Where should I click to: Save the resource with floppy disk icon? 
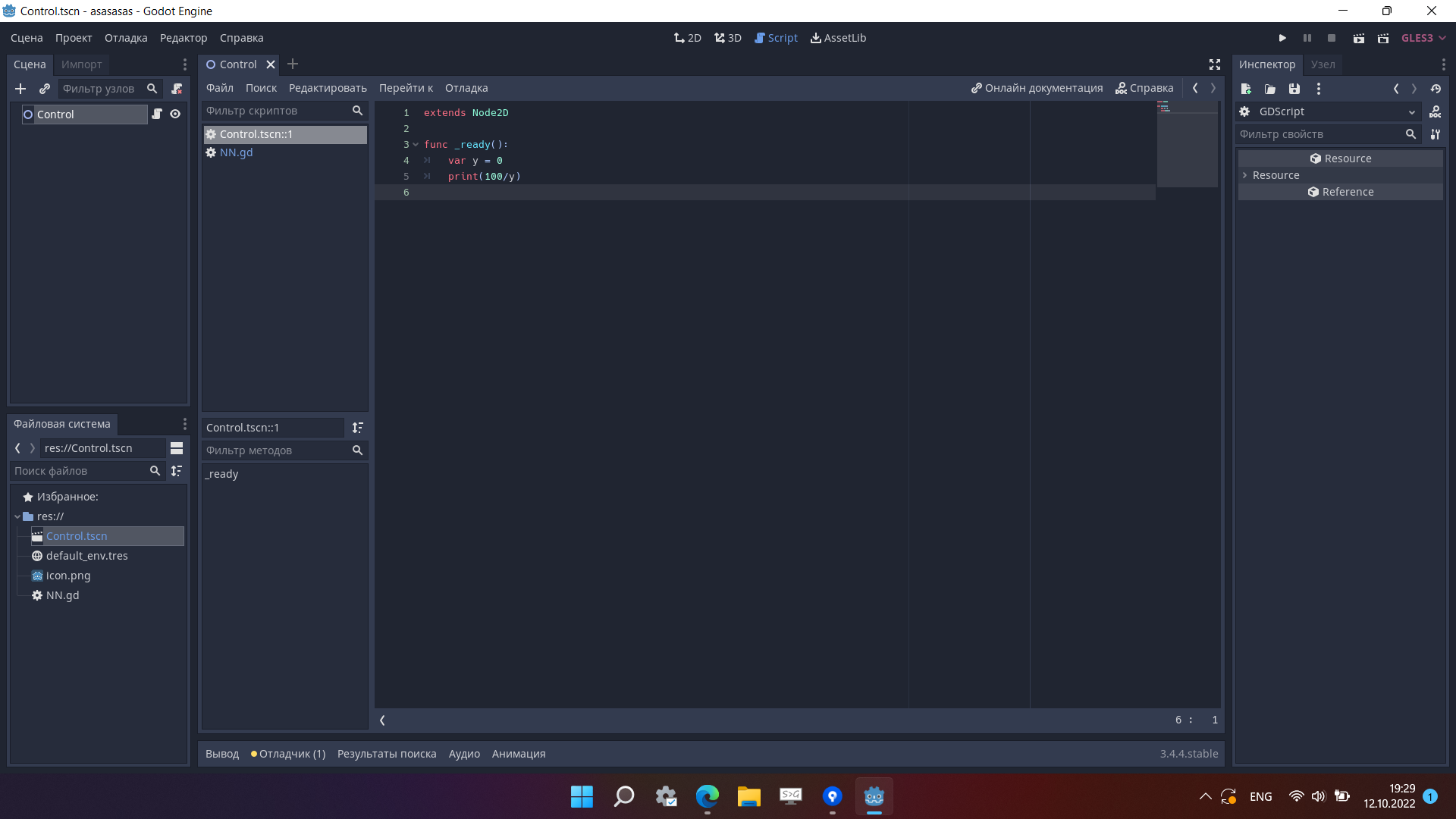pyautogui.click(x=1294, y=89)
